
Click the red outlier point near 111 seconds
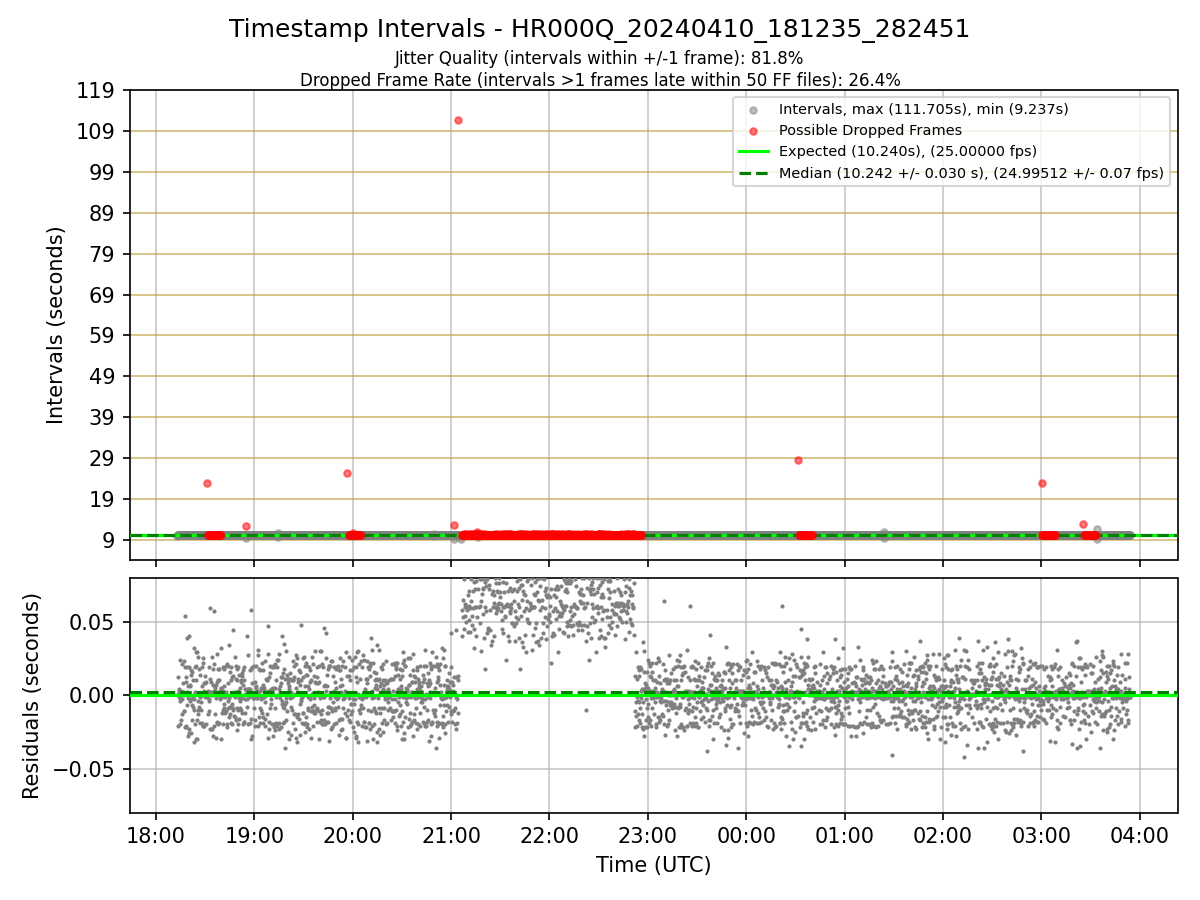[458, 120]
